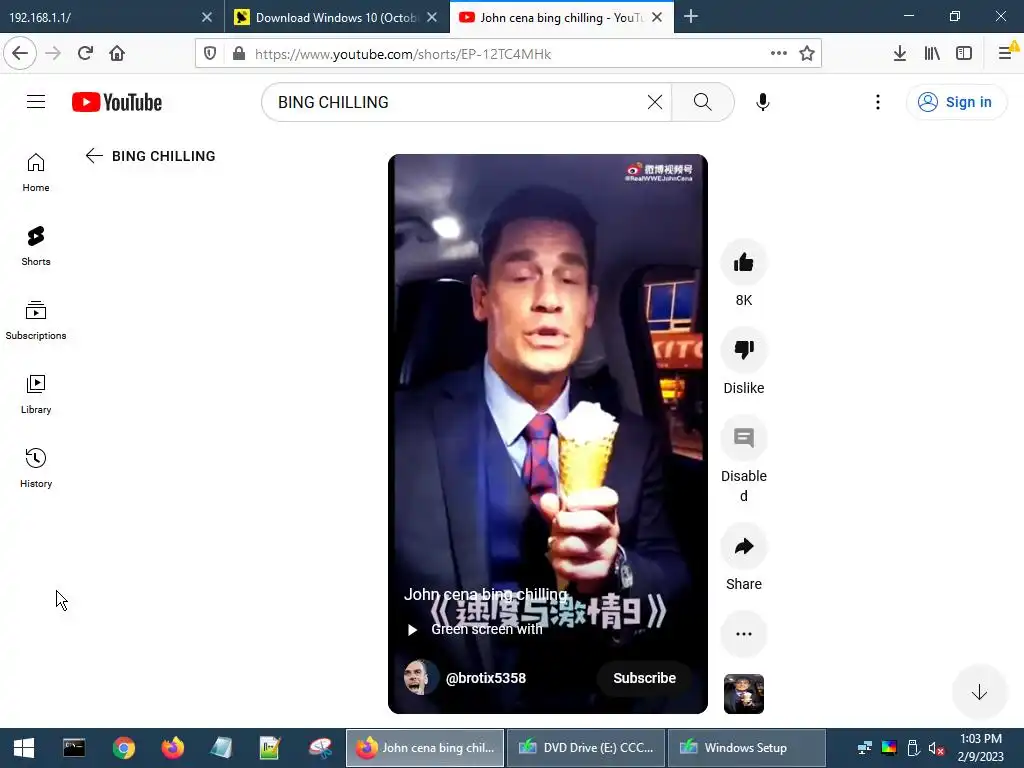The image size is (1024, 768).
Task: Start voice search with microphone icon
Action: 762,102
